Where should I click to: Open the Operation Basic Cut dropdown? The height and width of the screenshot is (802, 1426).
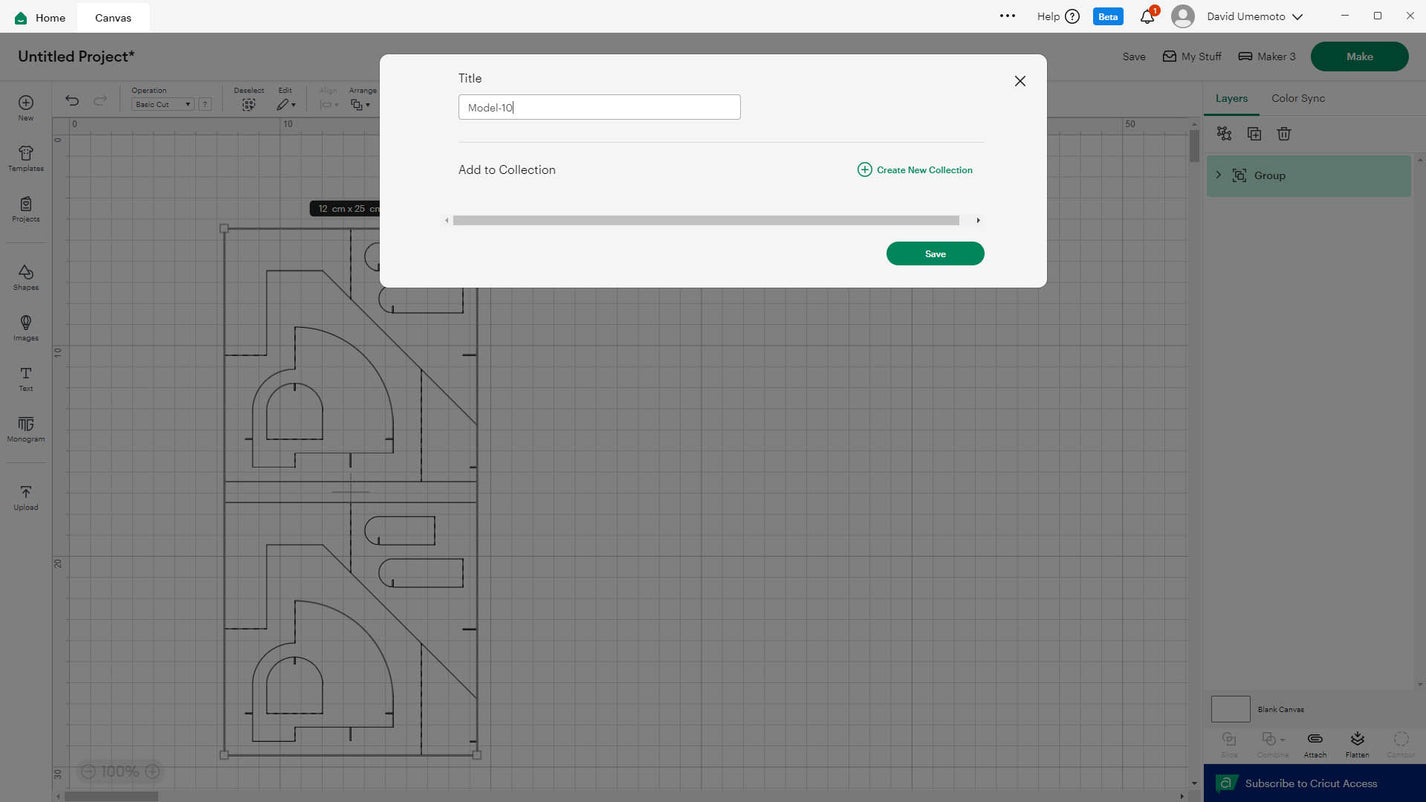click(x=163, y=104)
